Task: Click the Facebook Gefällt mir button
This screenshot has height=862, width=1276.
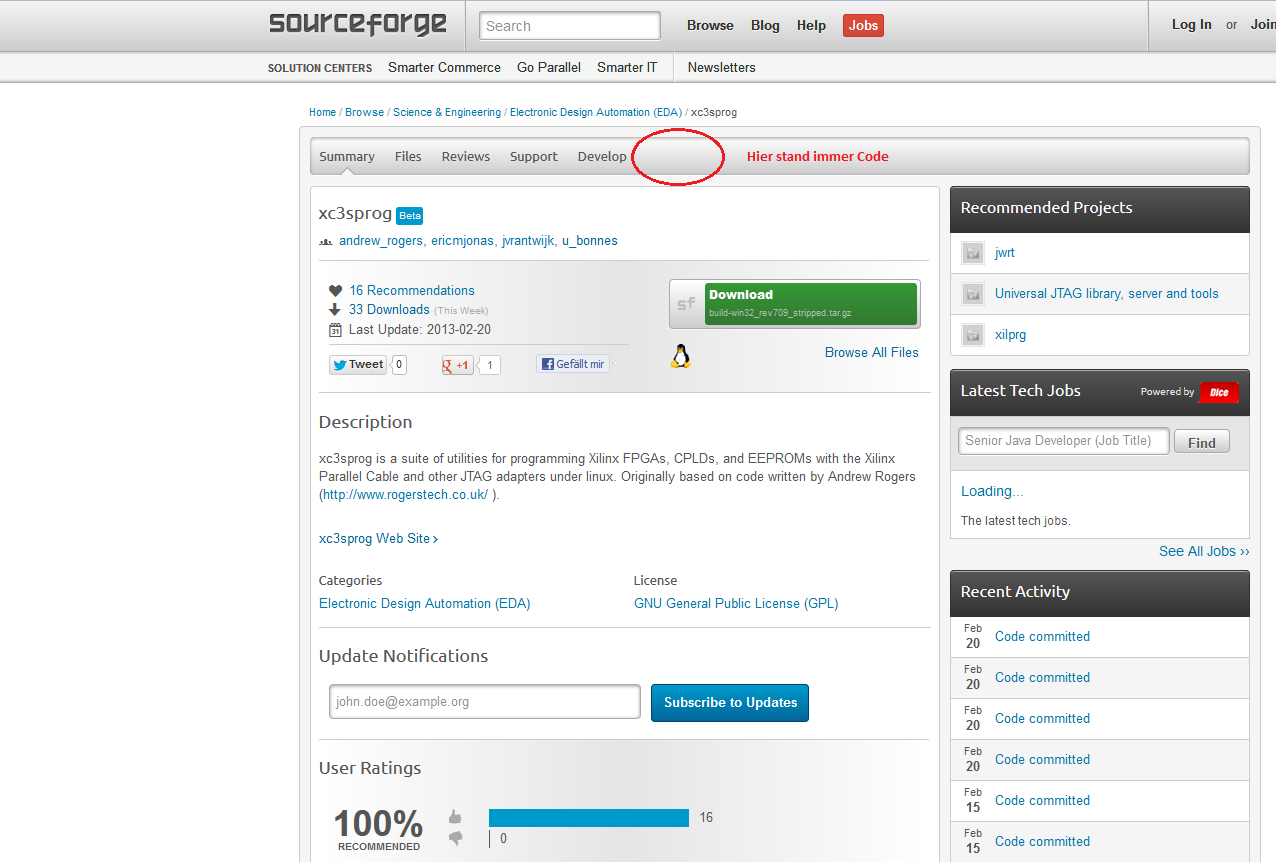Action: coord(573,364)
